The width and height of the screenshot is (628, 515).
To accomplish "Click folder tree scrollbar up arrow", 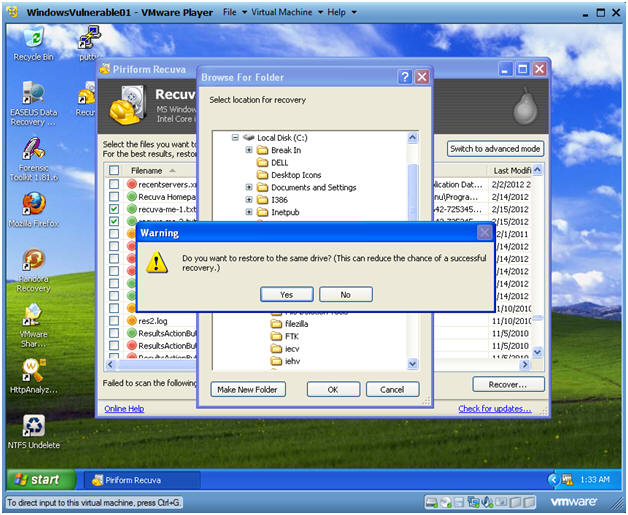I will click(413, 138).
